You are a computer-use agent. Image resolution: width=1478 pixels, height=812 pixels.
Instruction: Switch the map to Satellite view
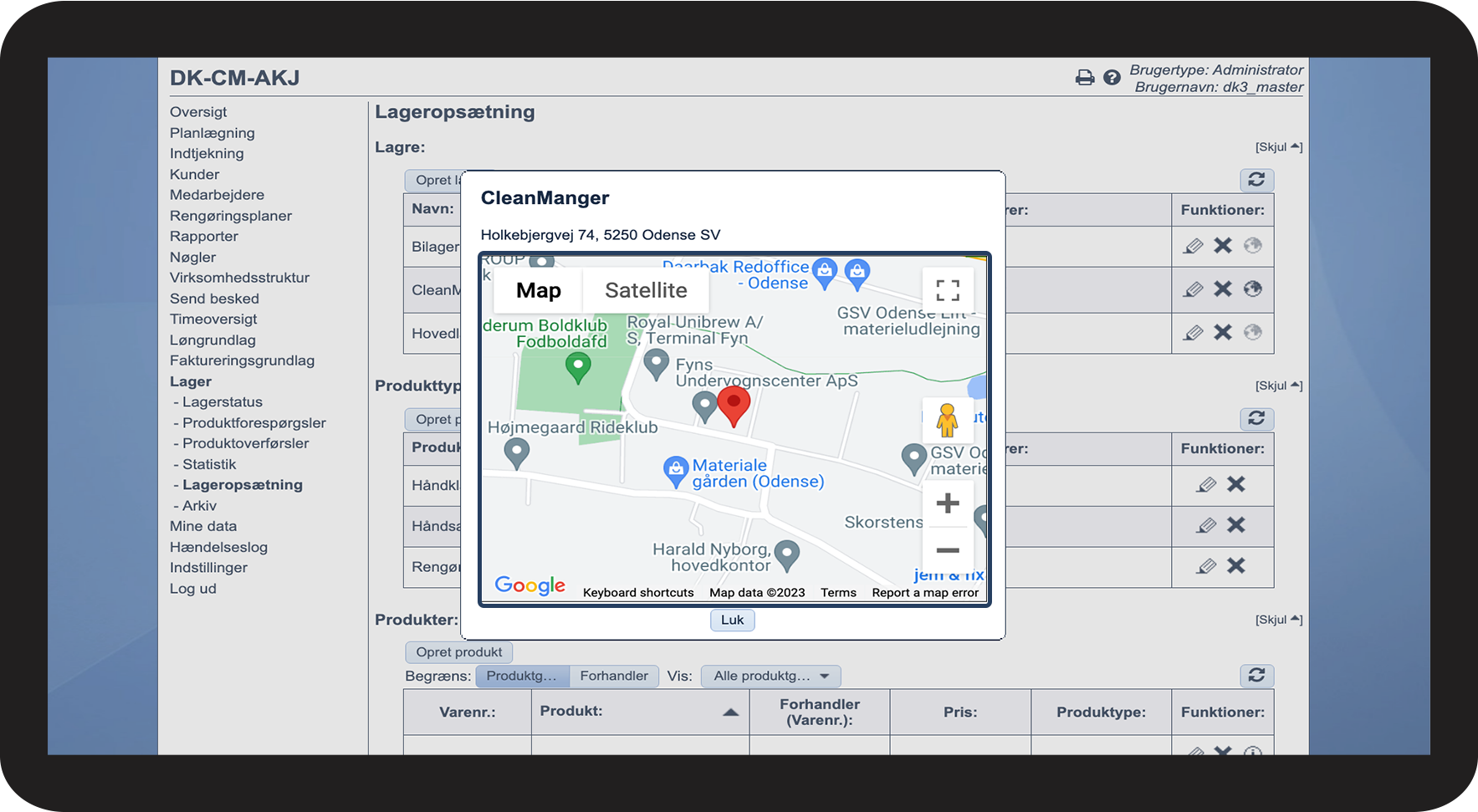646,290
